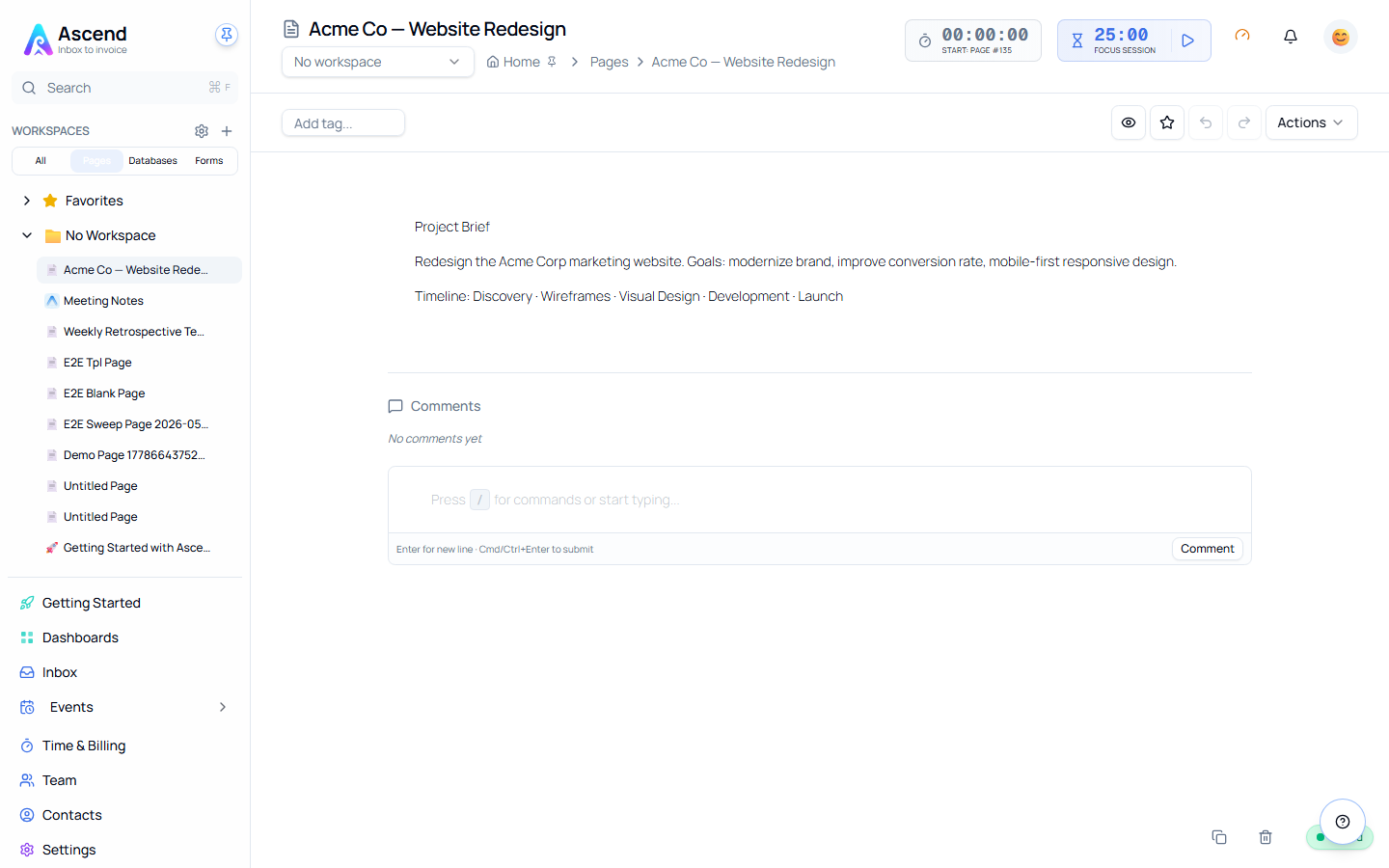Screen dimensions: 1389x868
Task: Open Getting Started with Ascend page
Action: coord(139,548)
